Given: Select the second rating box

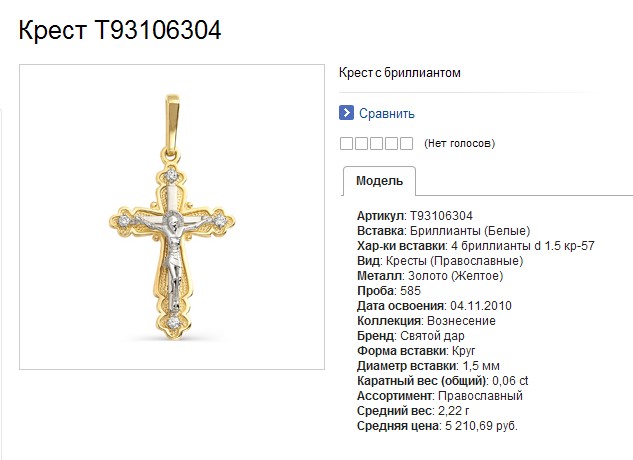Looking at the screenshot, I should [x=361, y=143].
